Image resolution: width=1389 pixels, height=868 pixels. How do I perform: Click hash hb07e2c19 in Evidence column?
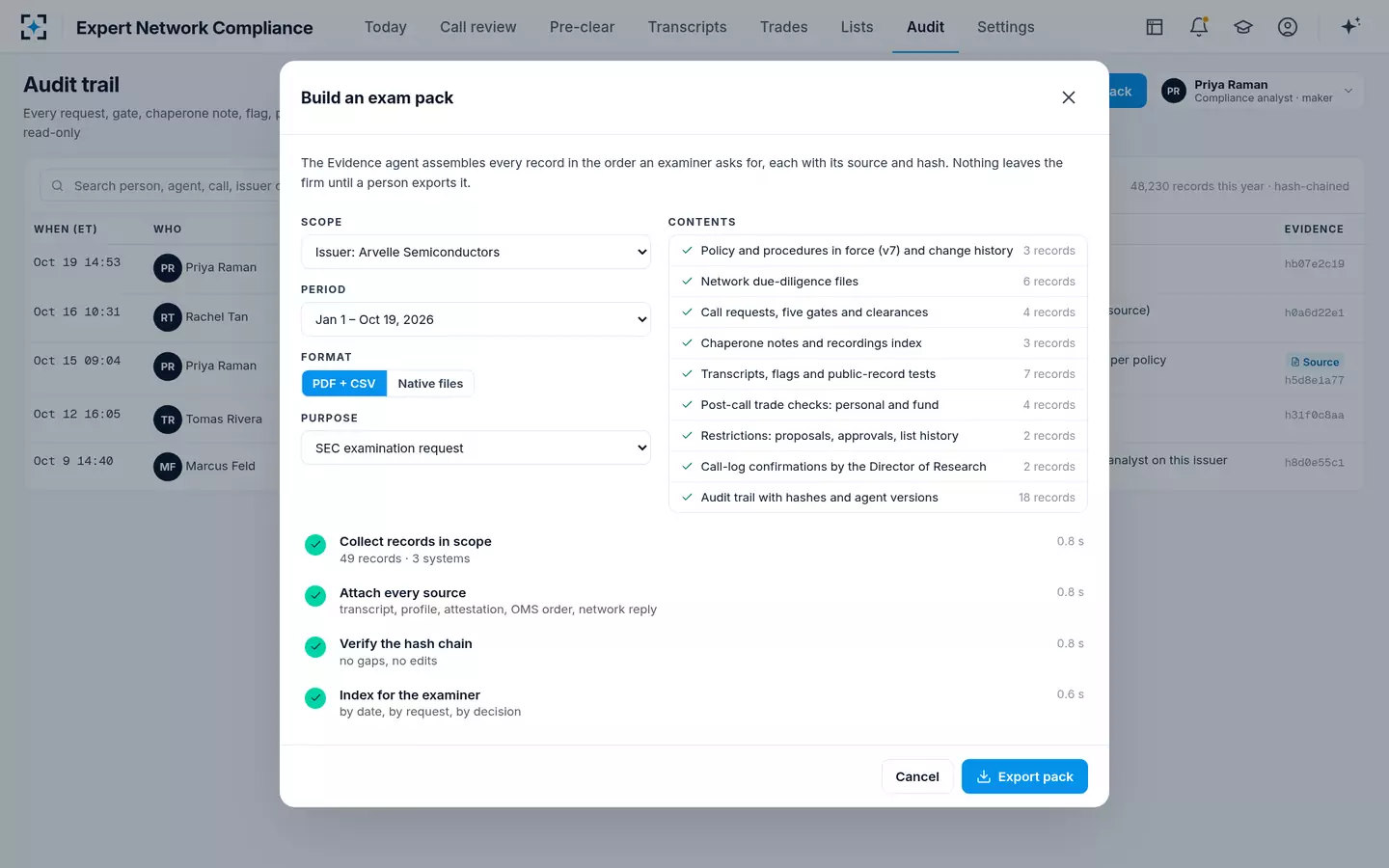[1314, 264]
